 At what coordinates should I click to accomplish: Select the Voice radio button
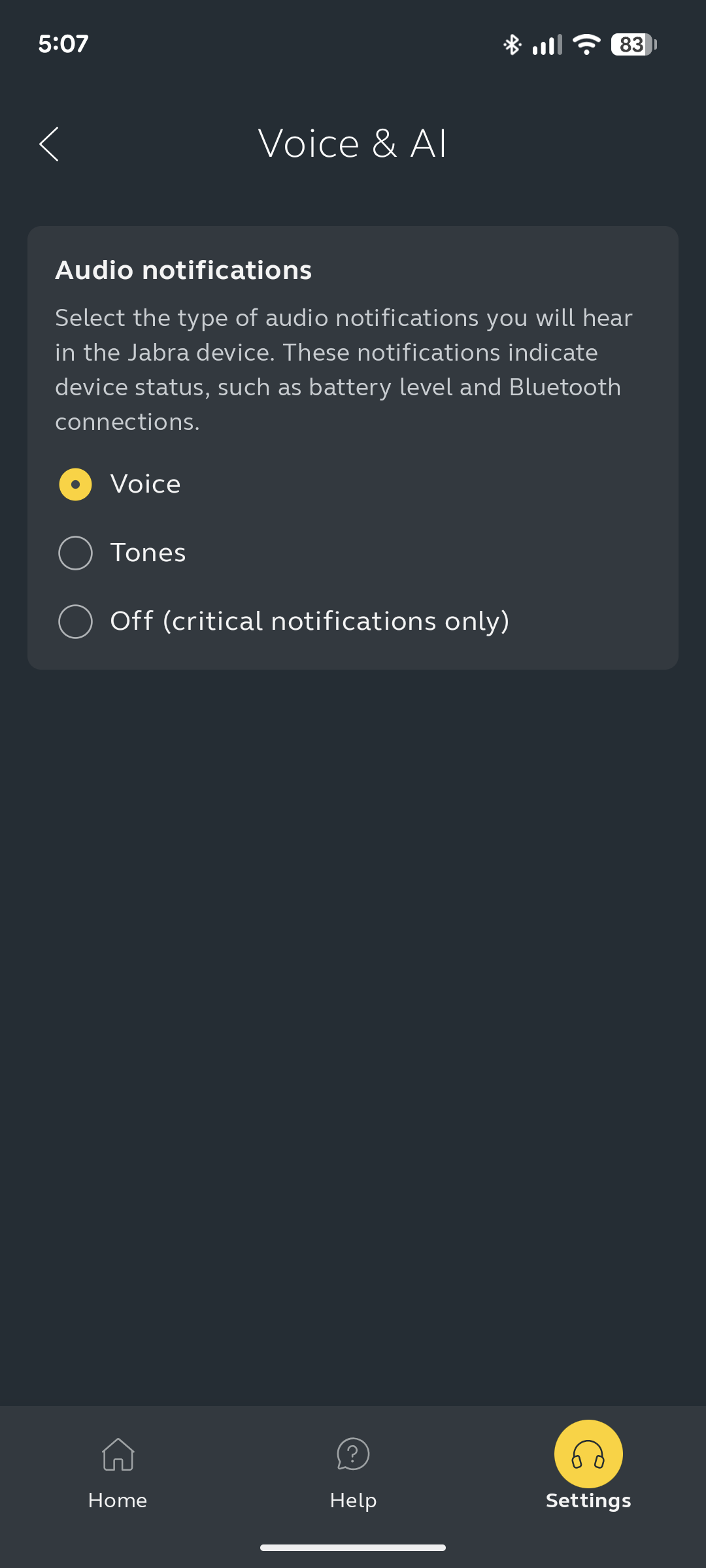76,485
